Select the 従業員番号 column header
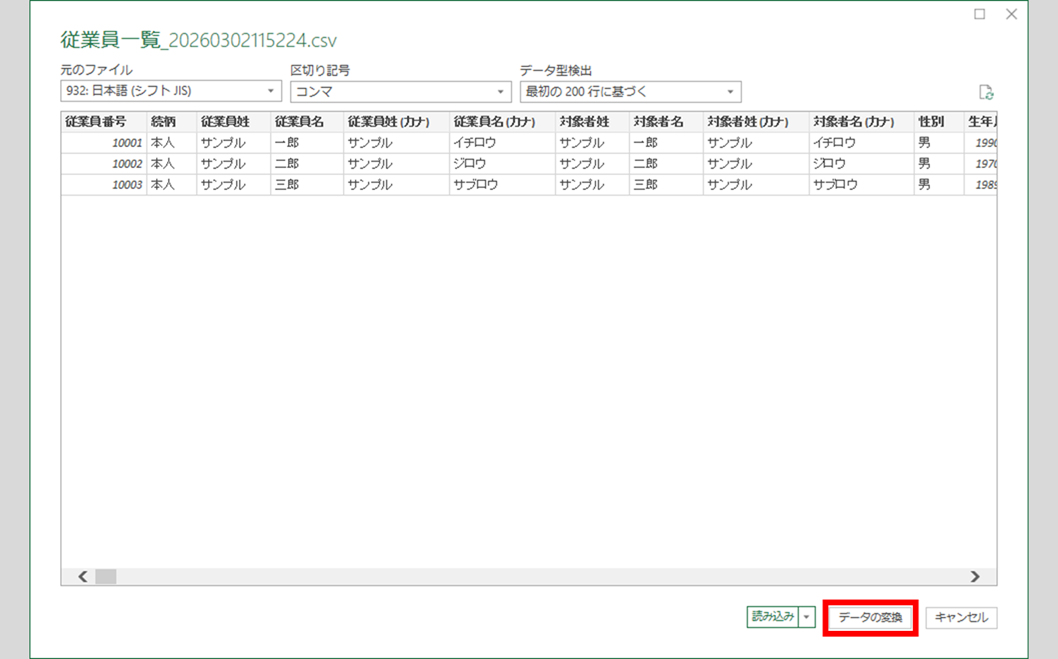Image resolution: width=1058 pixels, height=659 pixels. coord(96,122)
